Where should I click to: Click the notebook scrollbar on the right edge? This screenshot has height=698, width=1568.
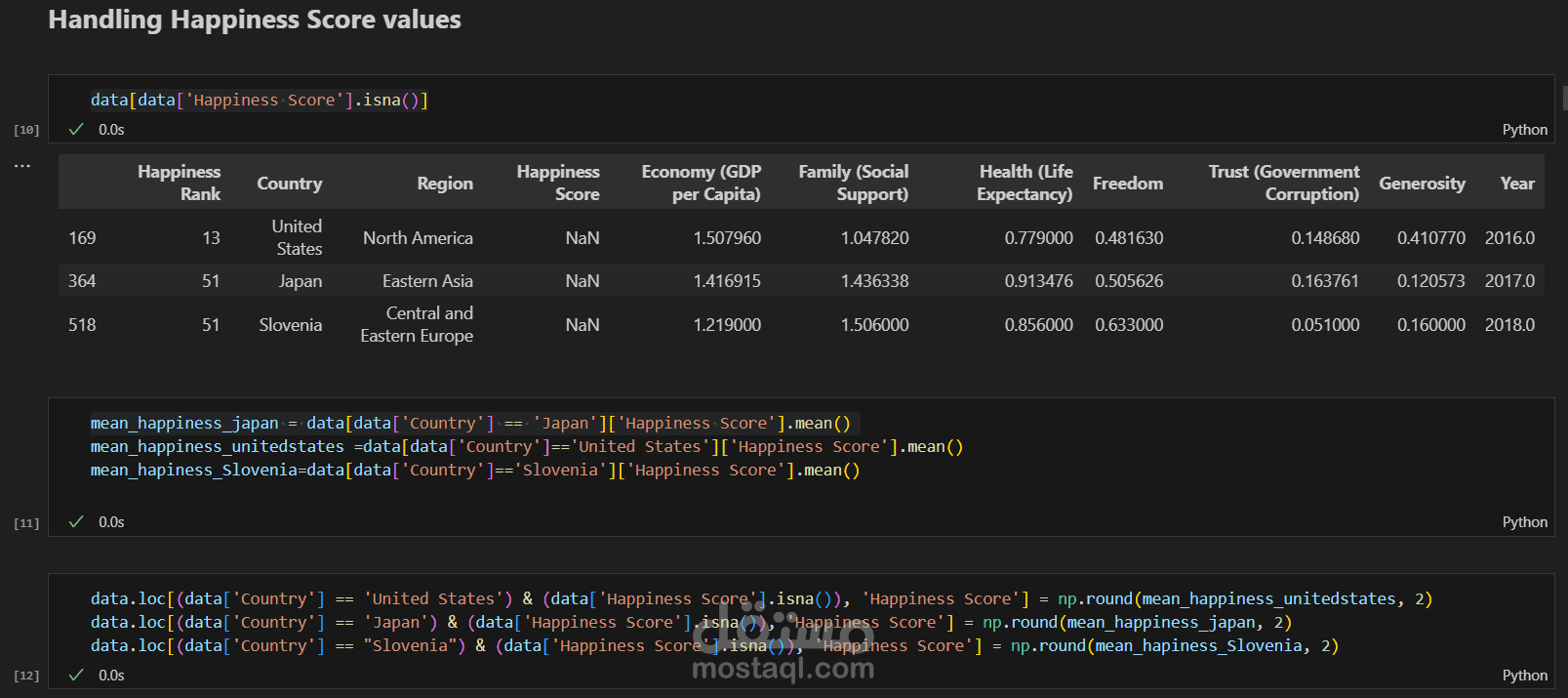point(1564,98)
